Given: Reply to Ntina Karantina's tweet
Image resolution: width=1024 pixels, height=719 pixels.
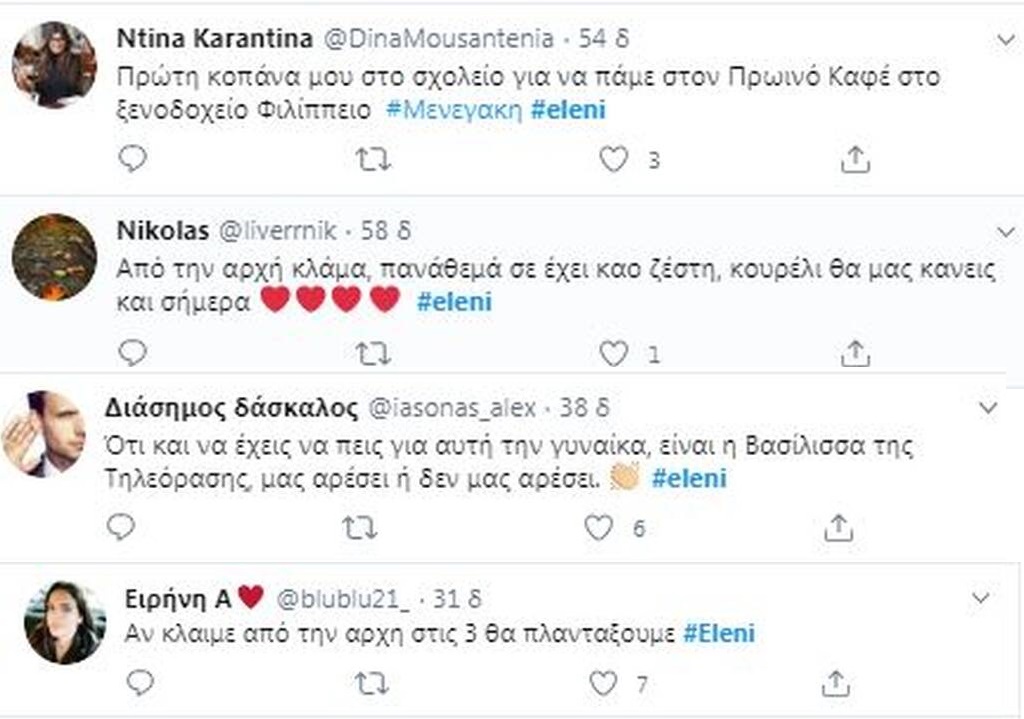Looking at the screenshot, I should [x=133, y=159].
